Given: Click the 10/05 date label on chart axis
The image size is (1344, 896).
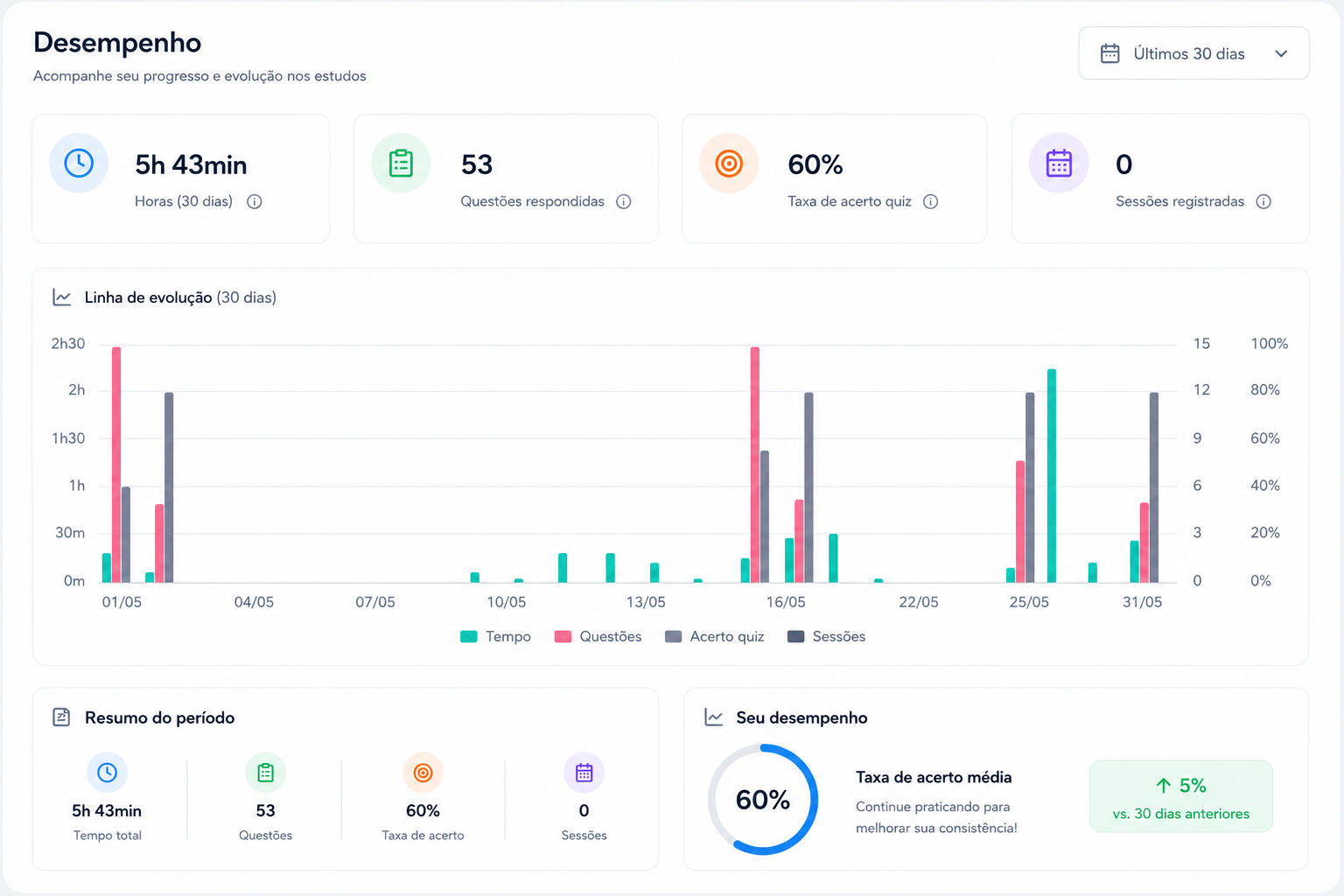Looking at the screenshot, I should click(507, 602).
